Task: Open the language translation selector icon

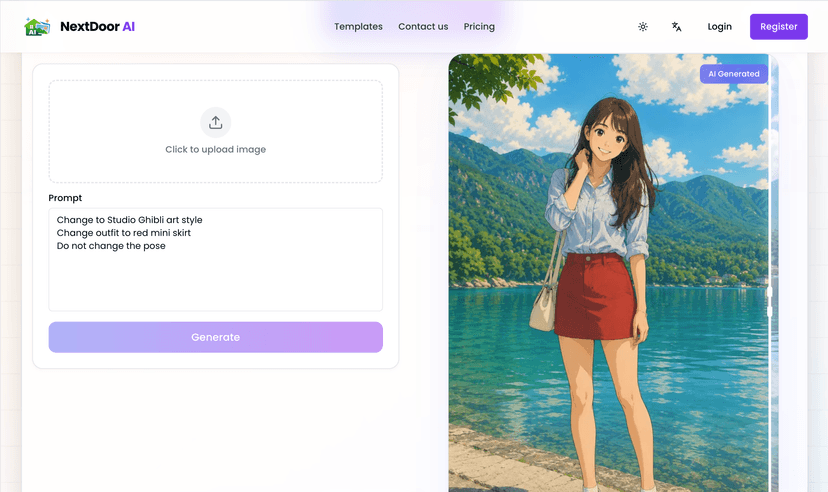Action: [676, 26]
